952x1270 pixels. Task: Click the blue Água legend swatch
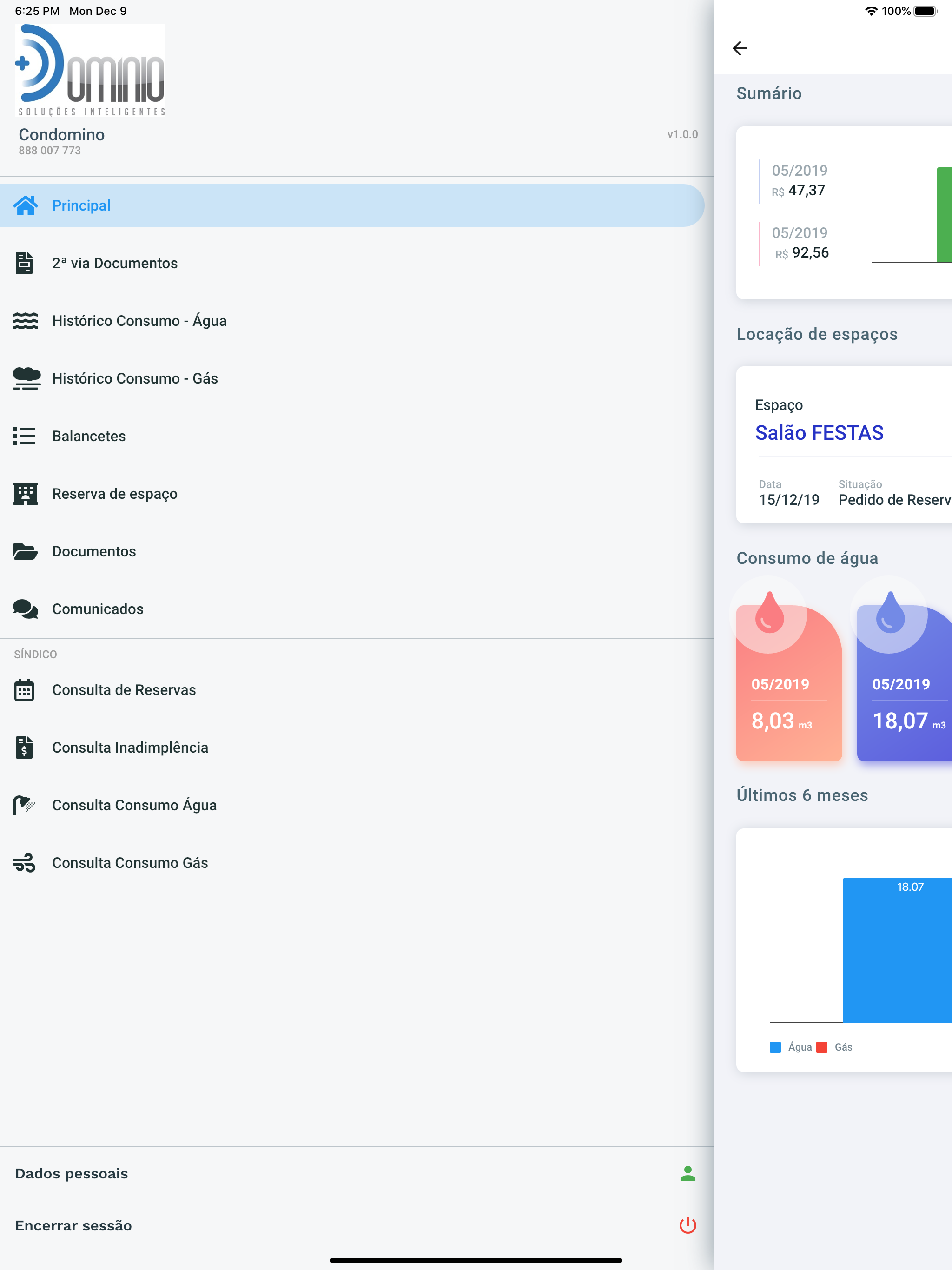(x=775, y=1047)
